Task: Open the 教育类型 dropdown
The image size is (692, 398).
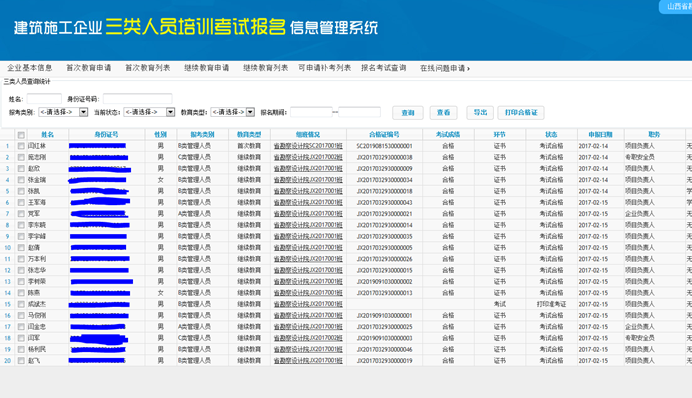Action: pos(233,112)
